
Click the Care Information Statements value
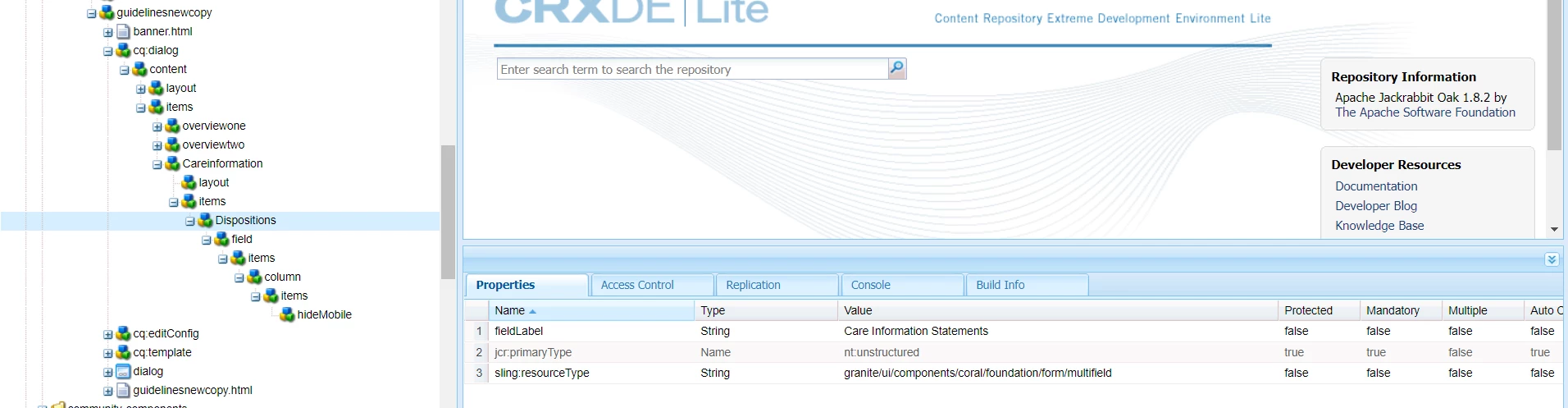pos(916,331)
